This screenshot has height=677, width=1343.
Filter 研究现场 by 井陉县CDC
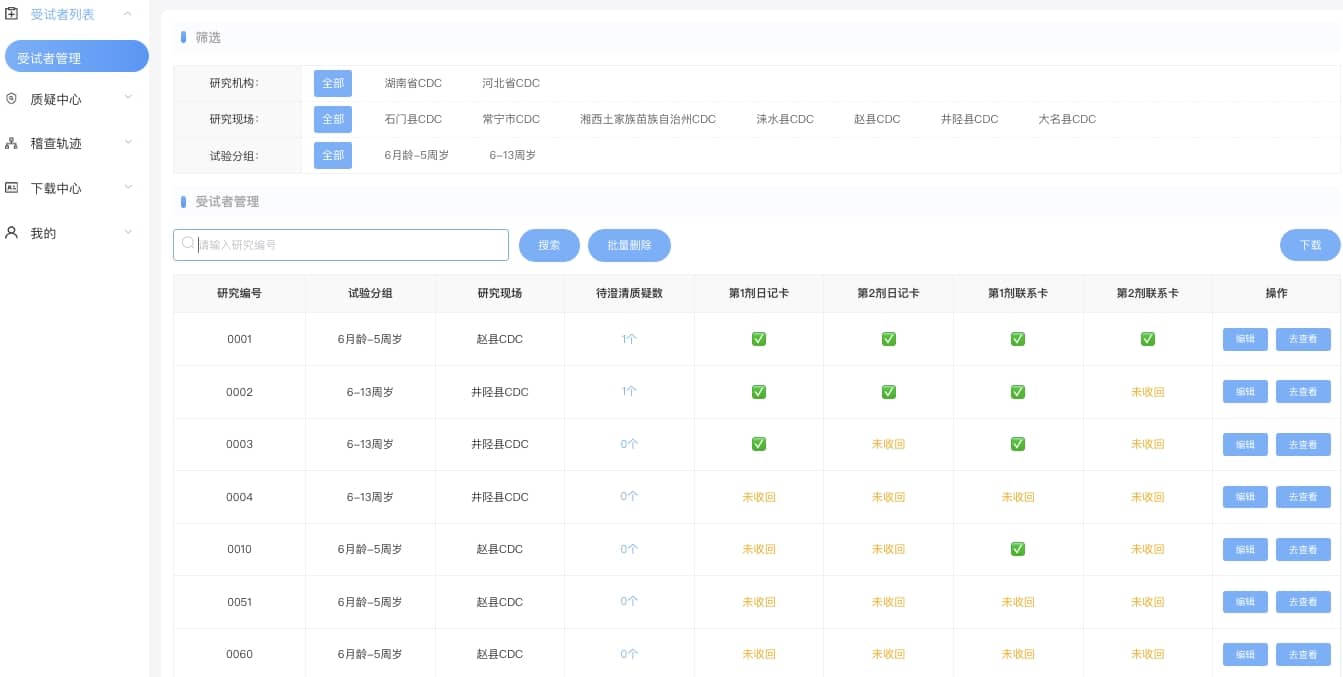(x=969, y=119)
